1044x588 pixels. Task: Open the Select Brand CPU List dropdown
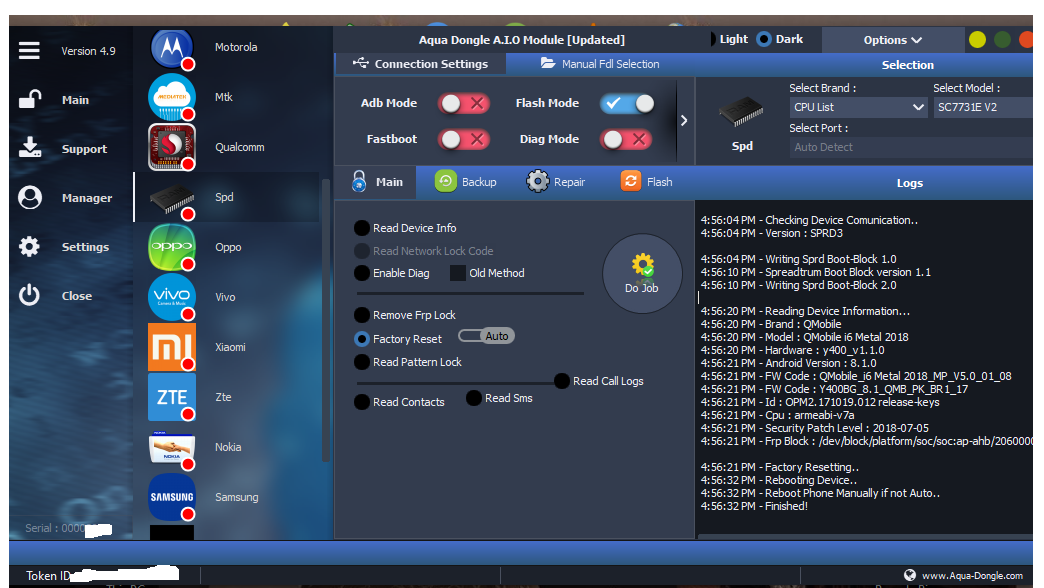(858, 107)
